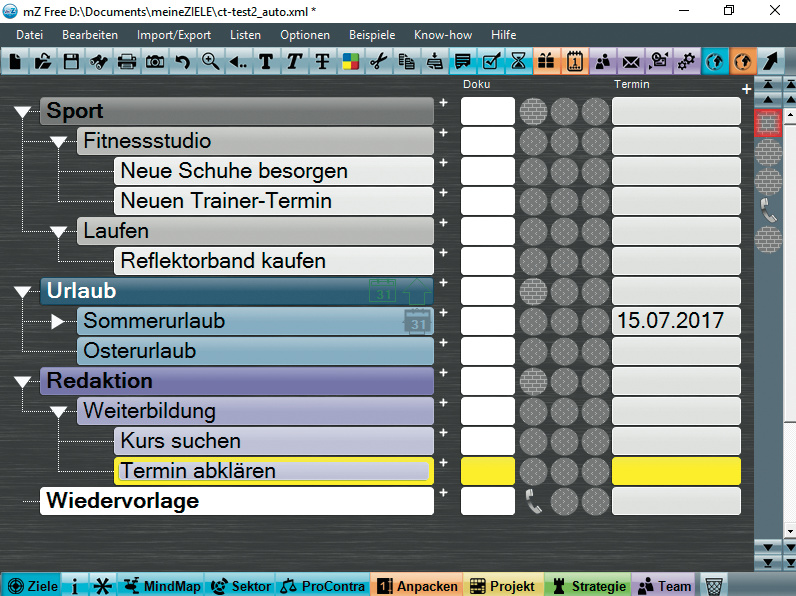
Task: Click the gears settings icon
Action: pyautogui.click(x=686, y=61)
